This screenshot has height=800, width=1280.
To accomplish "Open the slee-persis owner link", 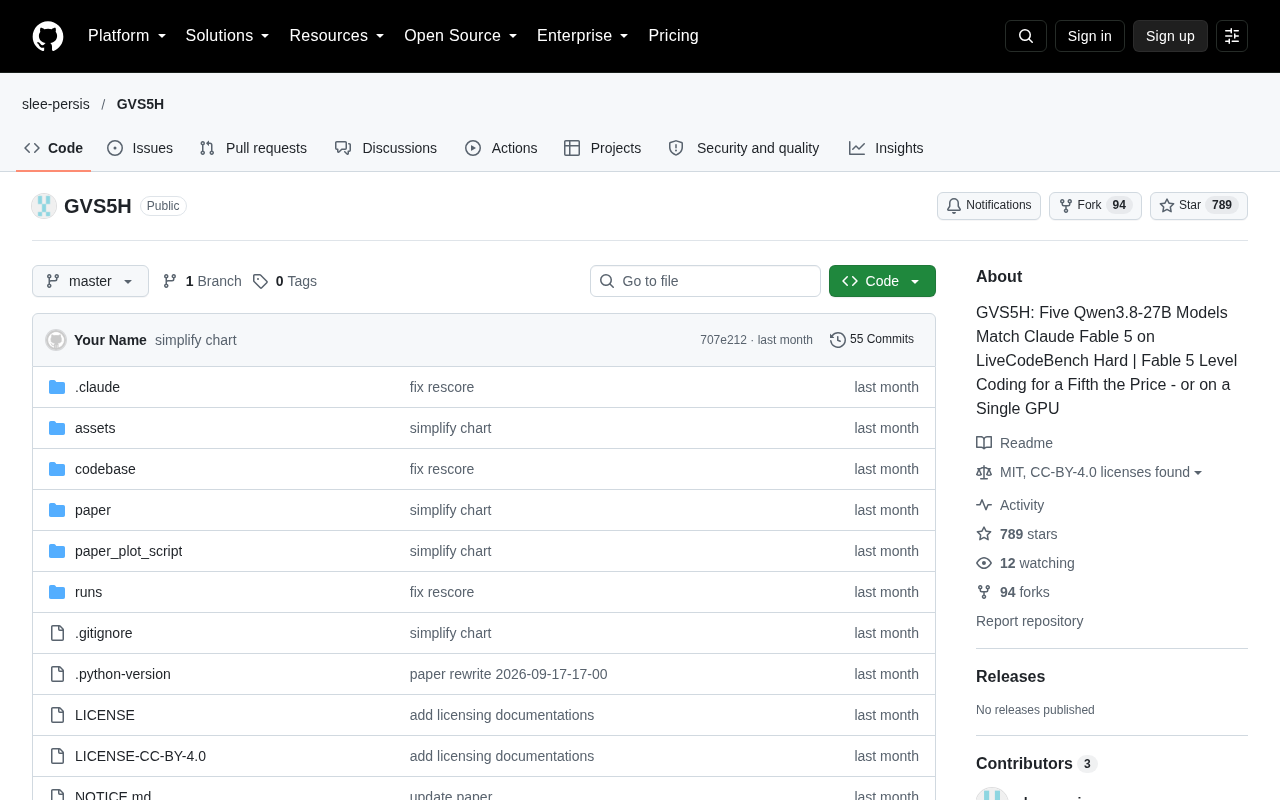I will point(56,104).
